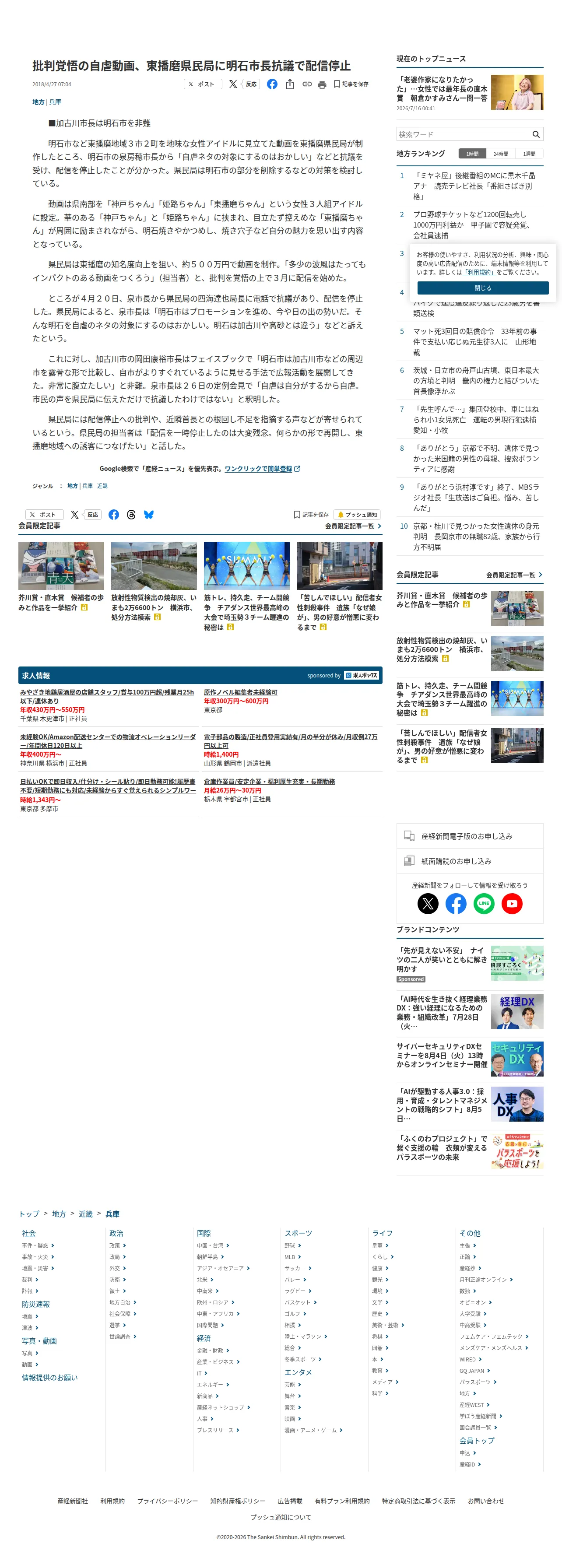Open ワンクリックで簡単登録 link
Viewport: 562px width, 1568px height.
258,469
